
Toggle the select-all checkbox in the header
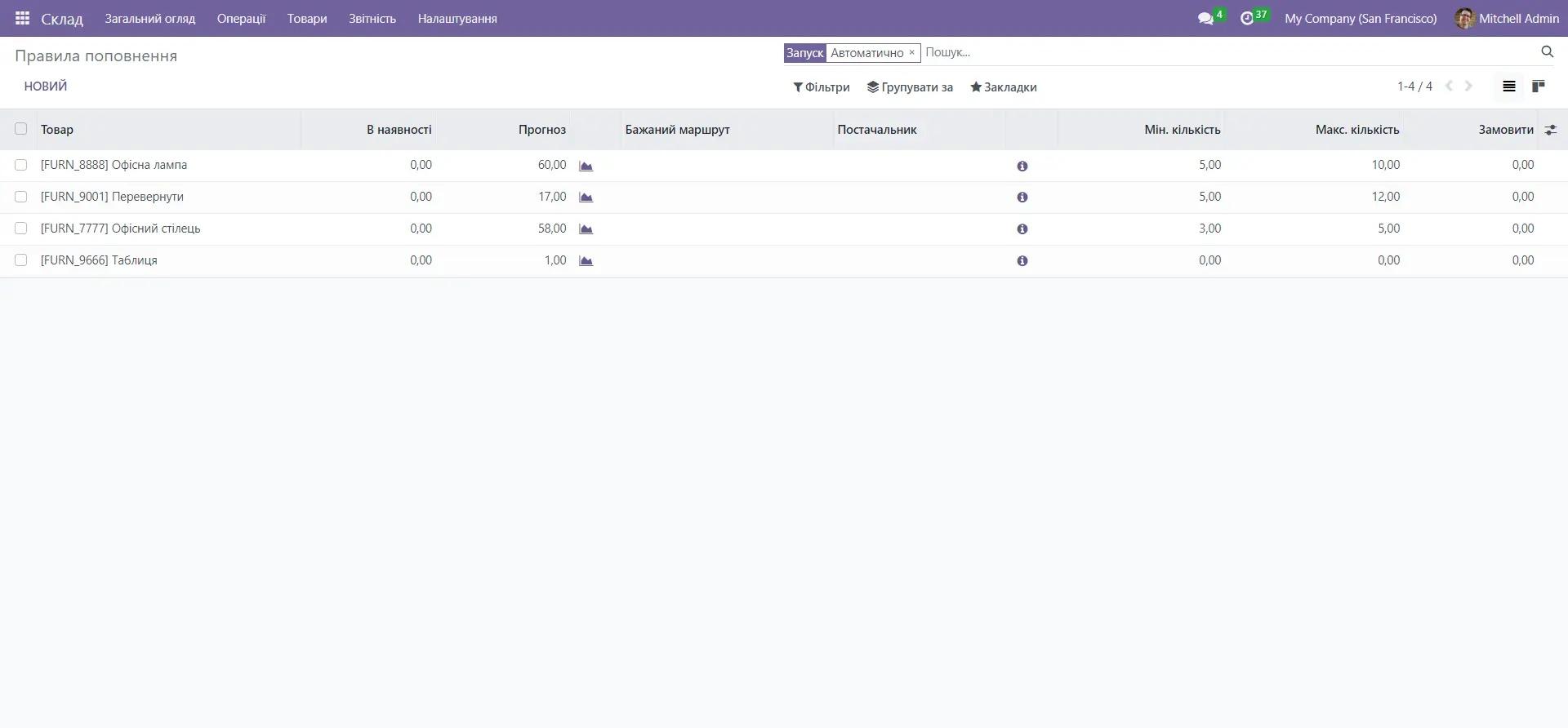21,129
